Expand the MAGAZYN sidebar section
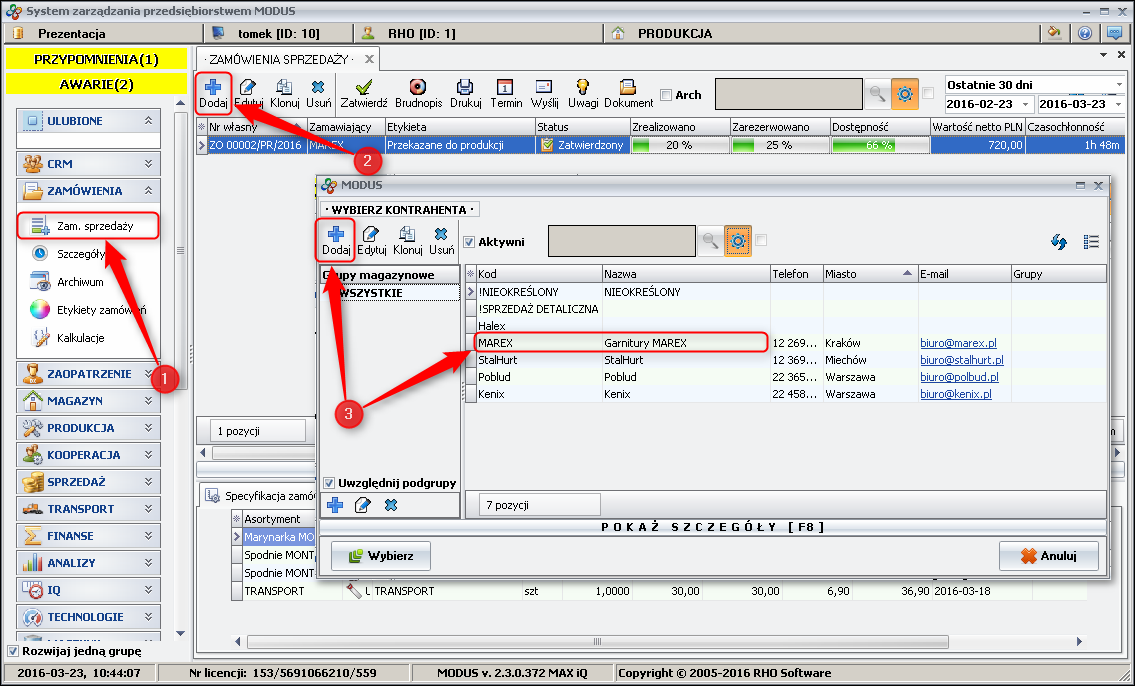 (89, 401)
